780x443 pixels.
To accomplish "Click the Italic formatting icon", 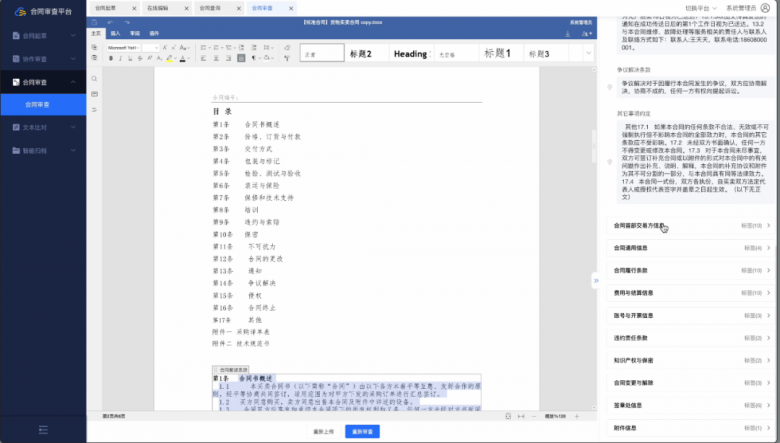I will 121,59.
